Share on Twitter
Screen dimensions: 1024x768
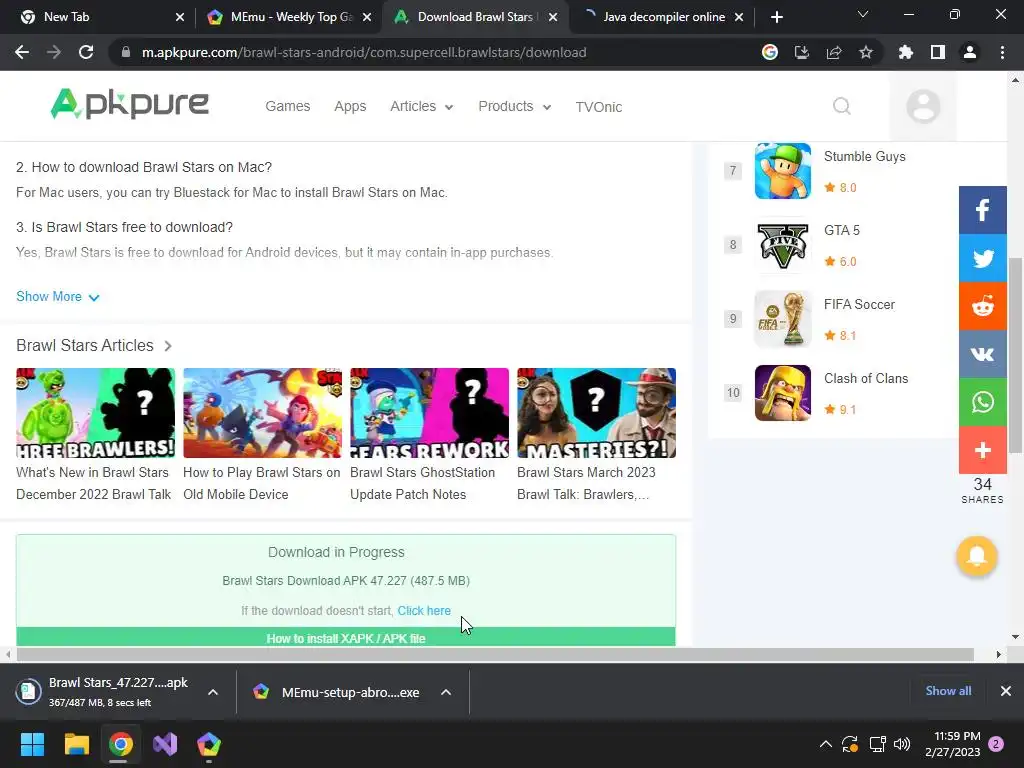(983, 258)
